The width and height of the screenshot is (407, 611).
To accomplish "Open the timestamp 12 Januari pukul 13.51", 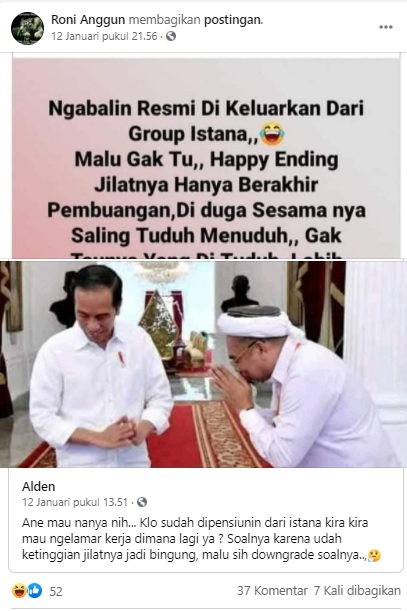I will coord(75,502).
